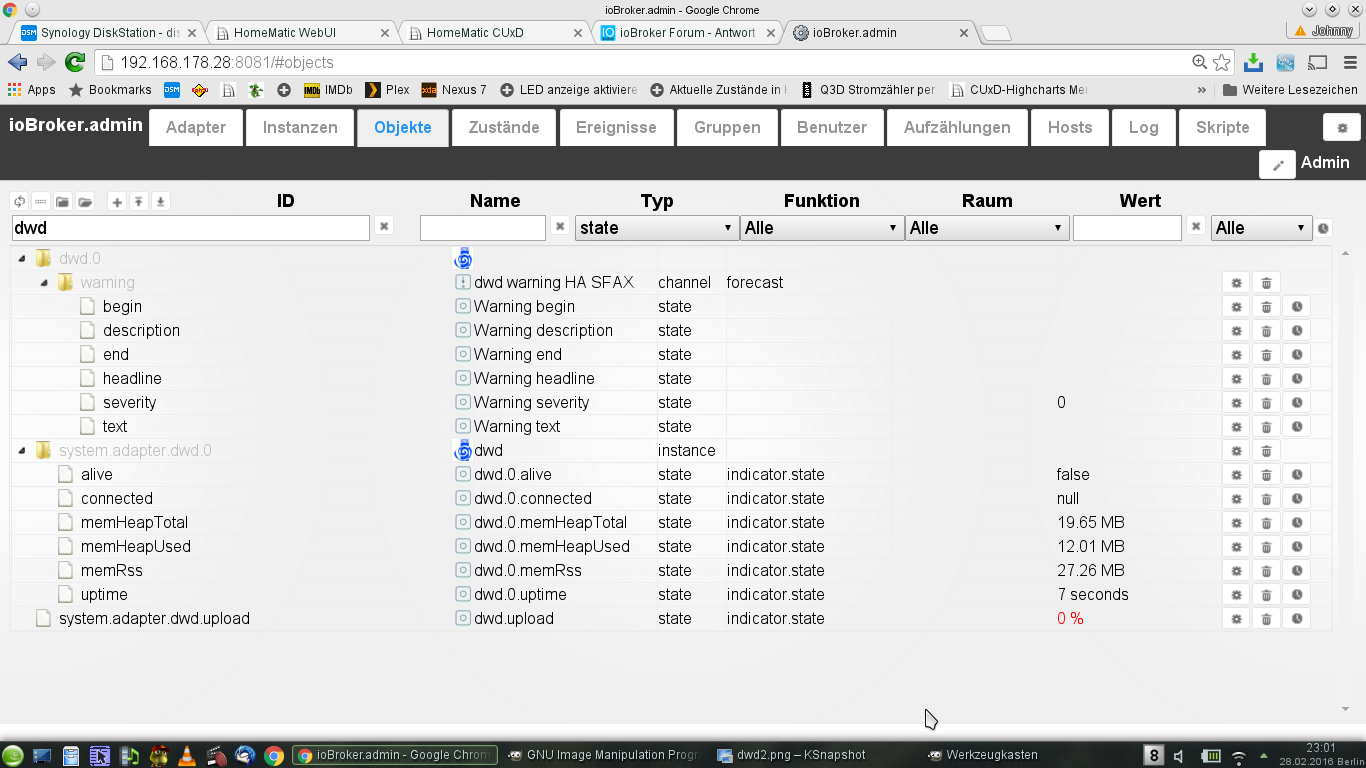Viewport: 1366px width, 768px height.
Task: Open the Nexus 7 bookmark
Action: [x=454, y=90]
